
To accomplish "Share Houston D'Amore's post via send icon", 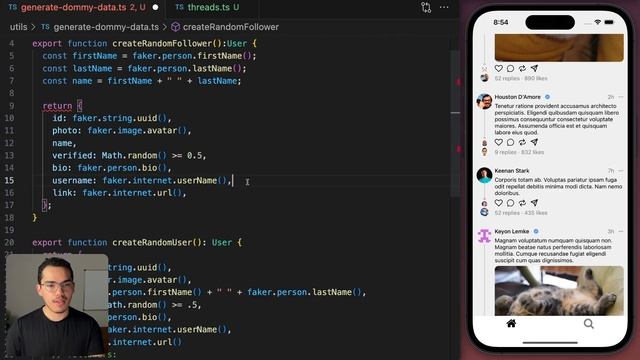I will point(534,142).
